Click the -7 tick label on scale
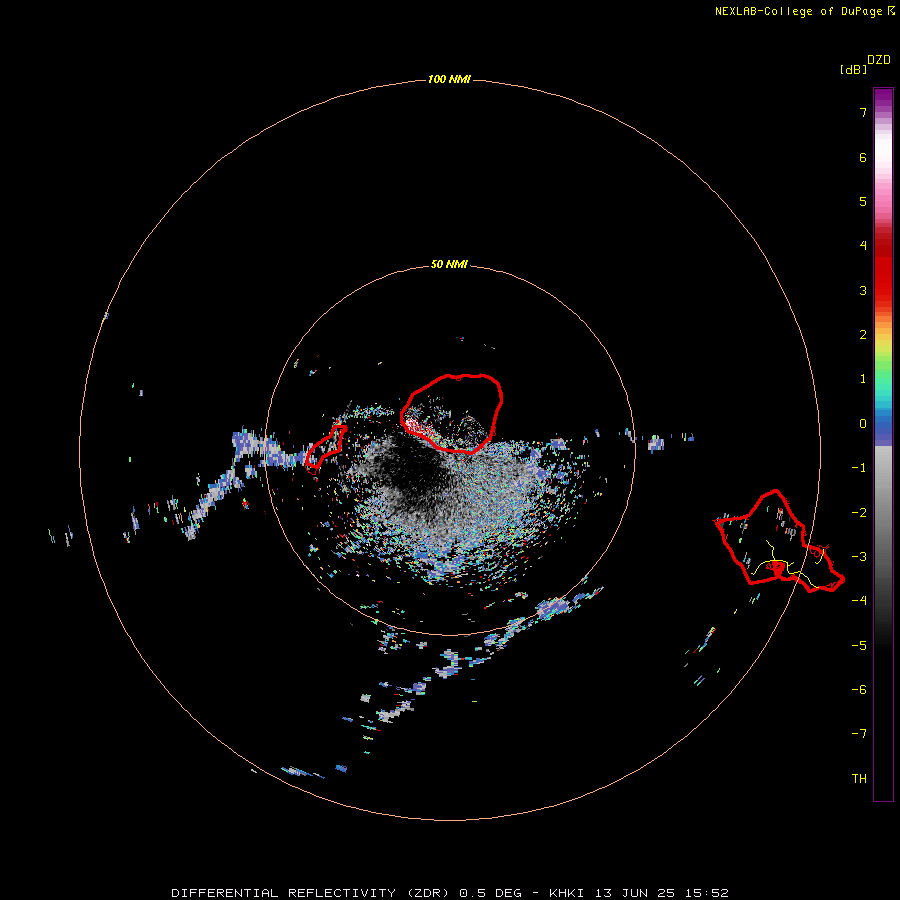Image resolution: width=900 pixels, height=900 pixels. point(859,734)
